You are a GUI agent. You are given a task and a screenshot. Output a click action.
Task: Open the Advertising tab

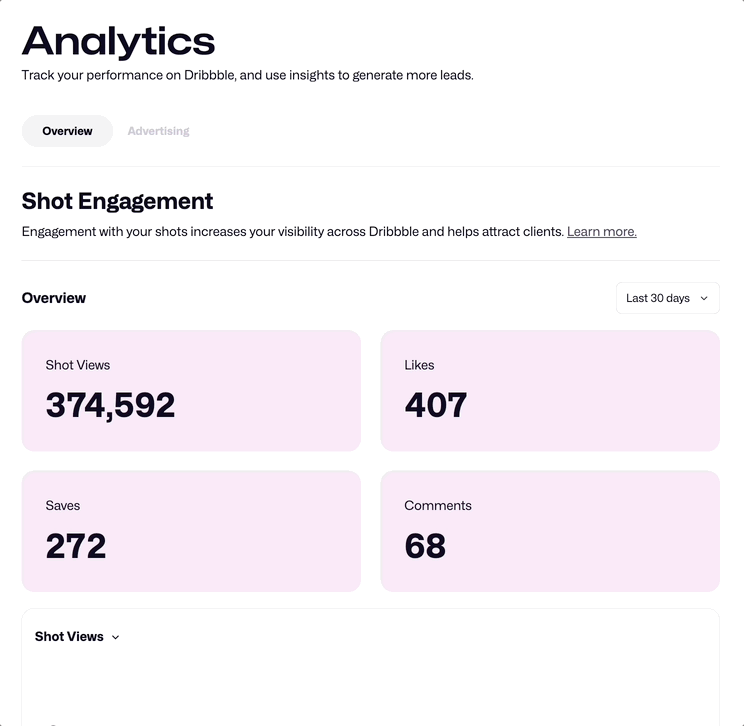click(x=158, y=131)
